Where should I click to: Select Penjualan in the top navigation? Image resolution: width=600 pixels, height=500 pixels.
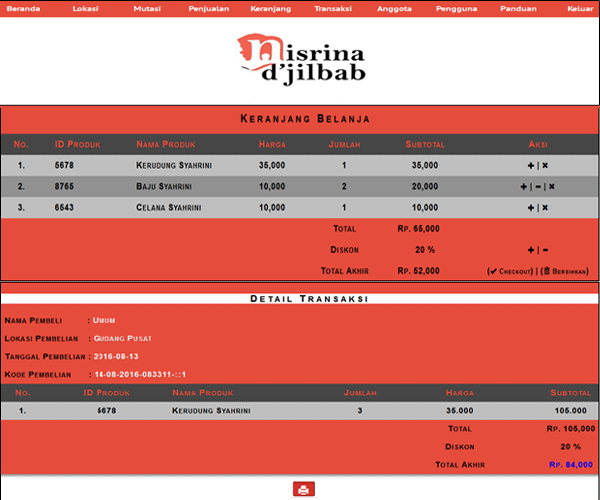(209, 8)
